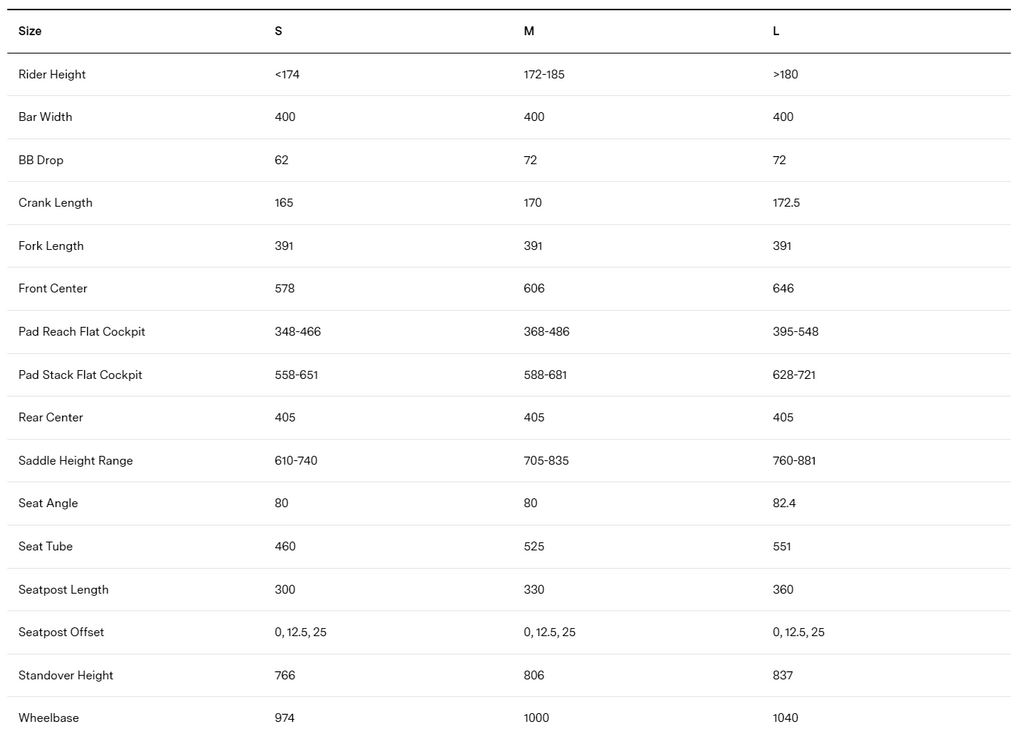This screenshot has width=1024, height=738.
Task: Click Front Center value 606
Action: (x=534, y=288)
